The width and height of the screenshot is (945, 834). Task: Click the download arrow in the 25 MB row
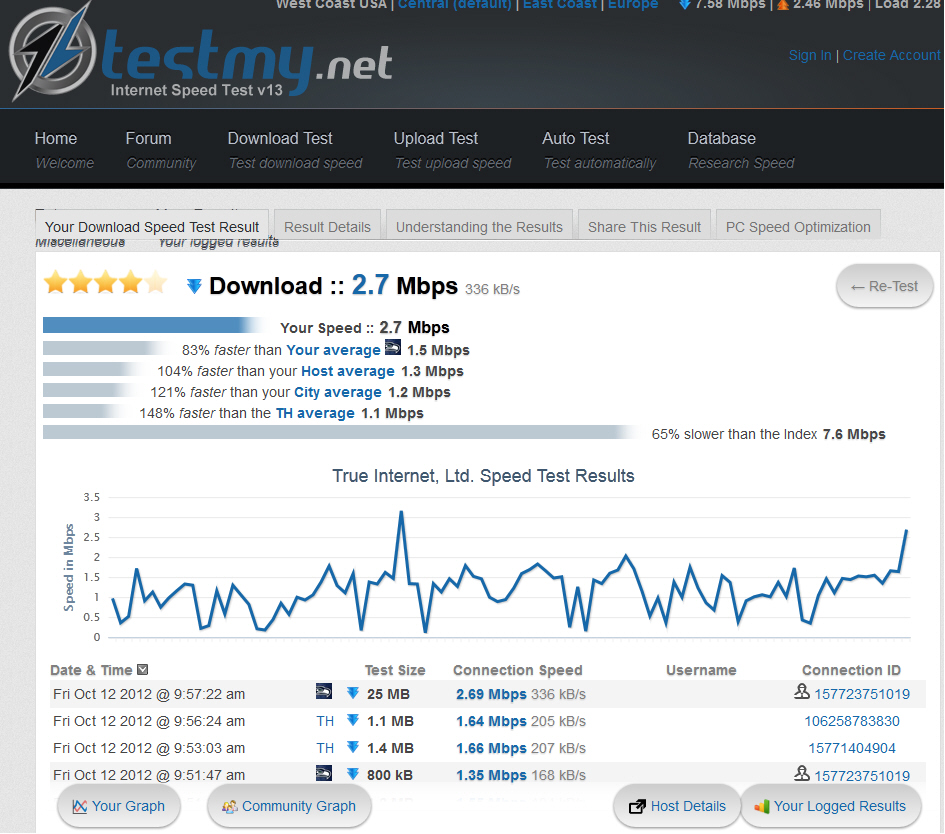pos(353,693)
